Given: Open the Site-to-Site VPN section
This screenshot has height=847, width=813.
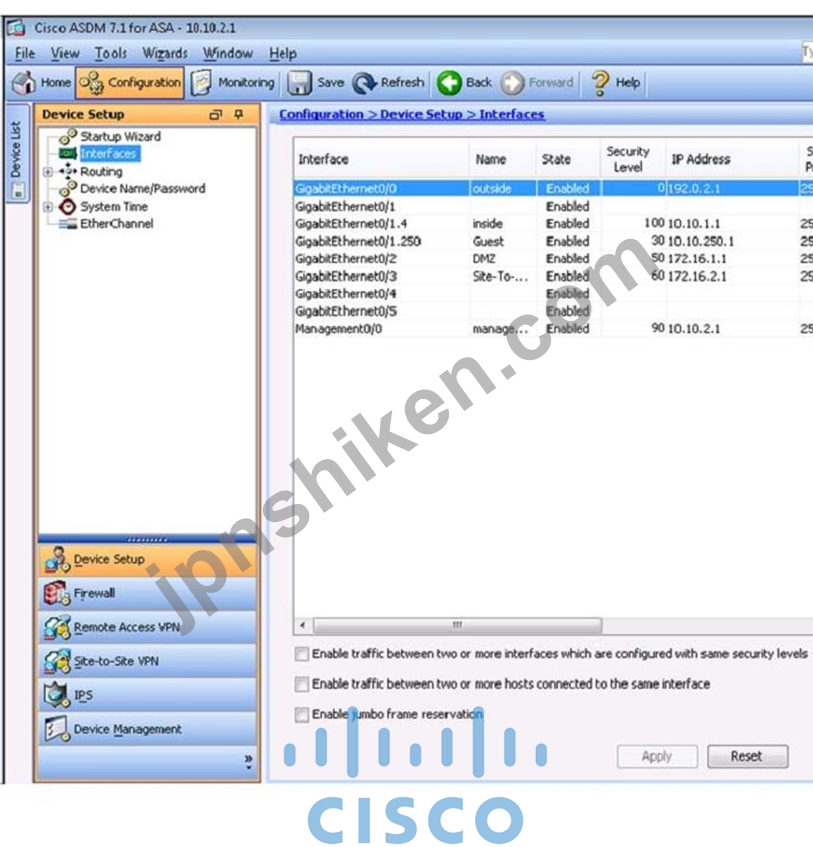Looking at the screenshot, I should click(x=147, y=661).
